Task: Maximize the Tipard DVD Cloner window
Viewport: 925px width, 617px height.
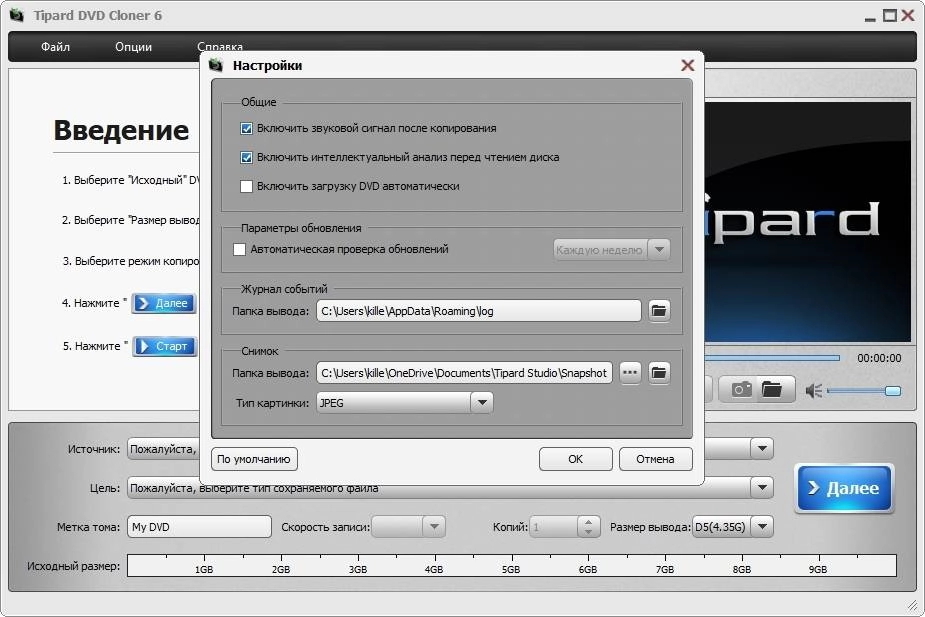Action: [x=890, y=15]
